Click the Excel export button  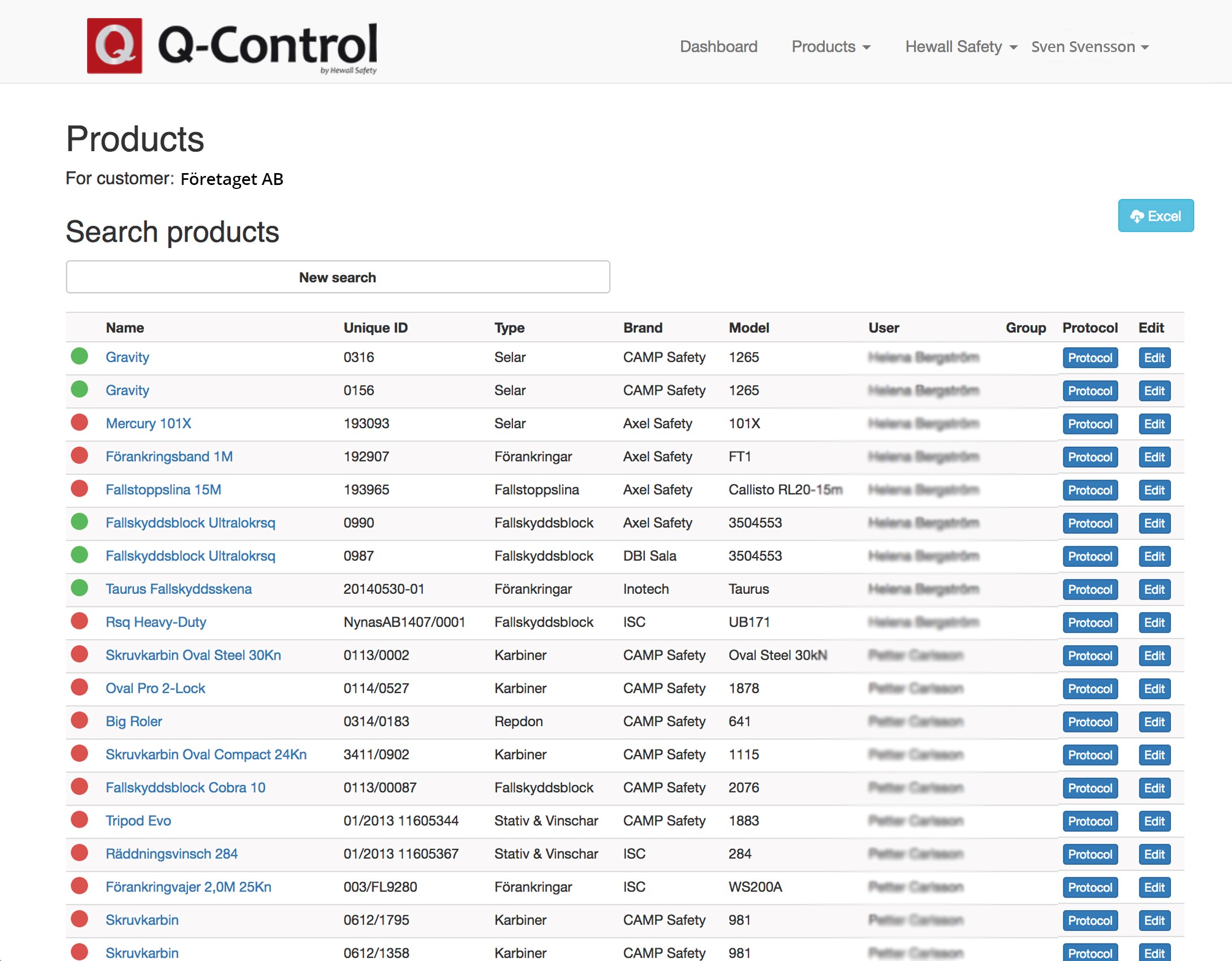(1155, 216)
